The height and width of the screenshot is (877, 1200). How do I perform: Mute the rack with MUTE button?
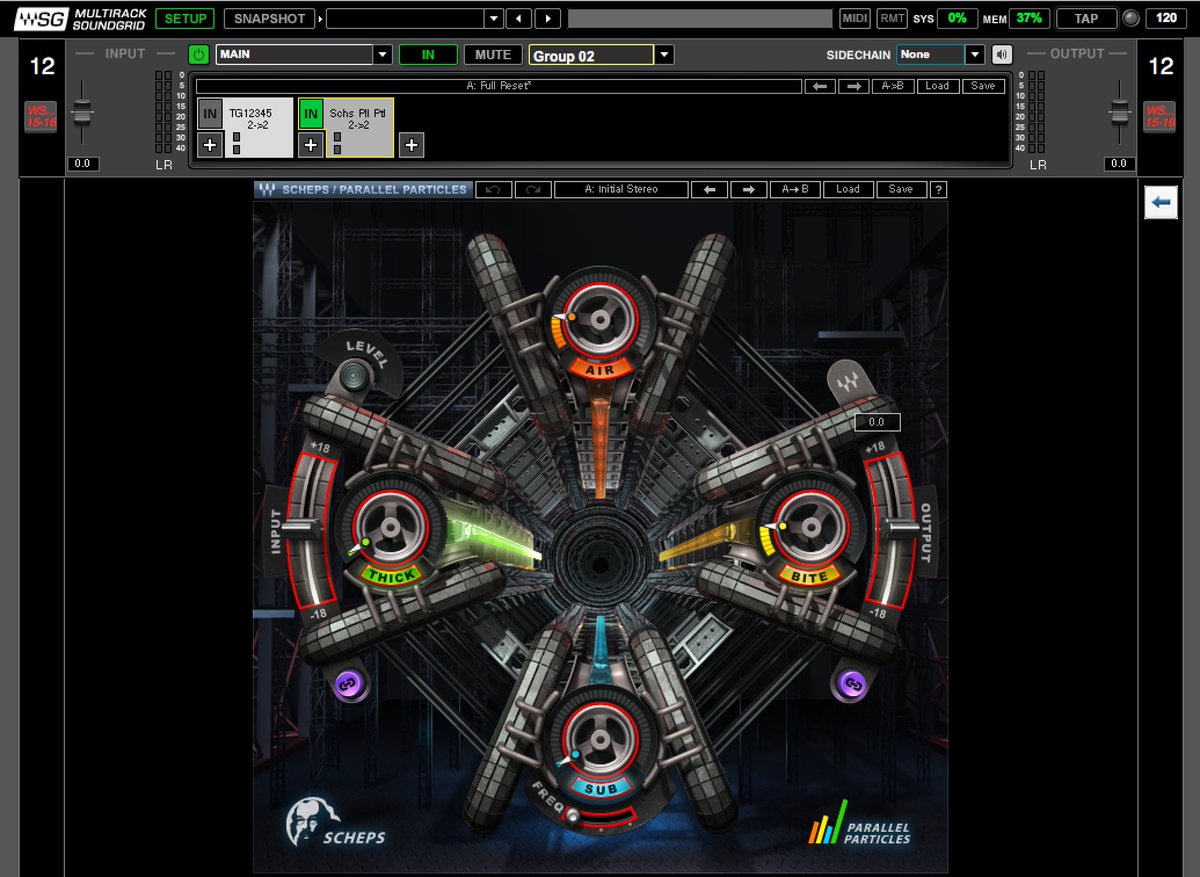[493, 55]
